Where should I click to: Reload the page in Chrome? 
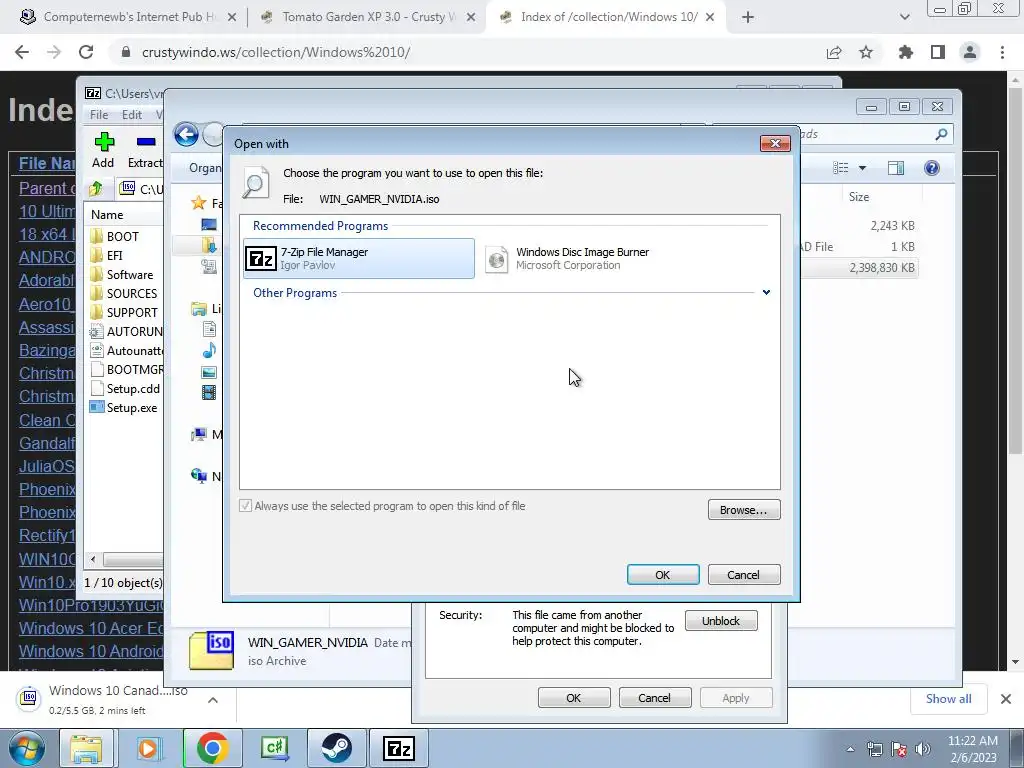click(86, 52)
